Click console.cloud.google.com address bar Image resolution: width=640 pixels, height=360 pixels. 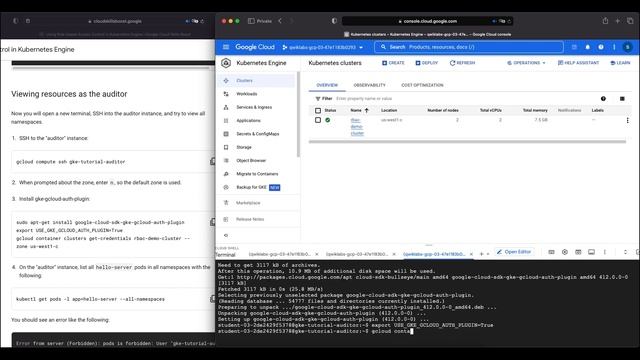coord(427,21)
